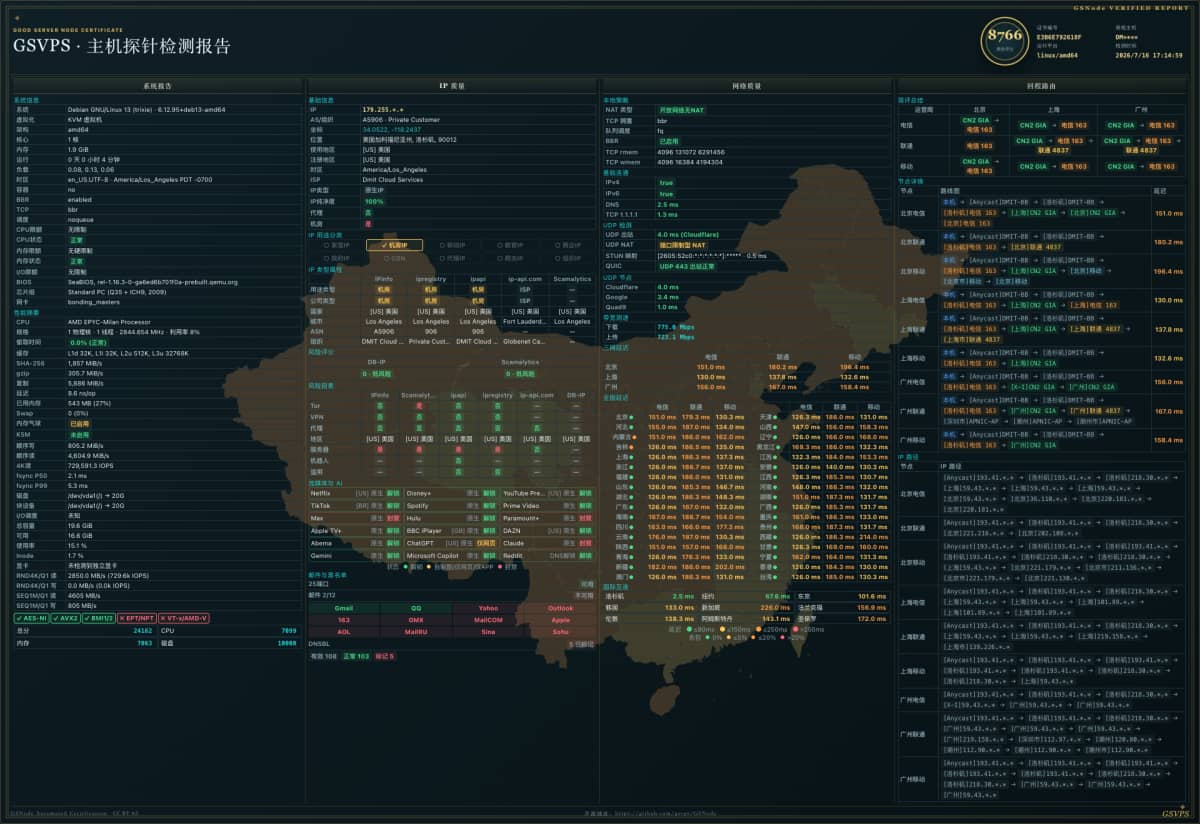Click the bonding_masters NIC value

click(92, 301)
